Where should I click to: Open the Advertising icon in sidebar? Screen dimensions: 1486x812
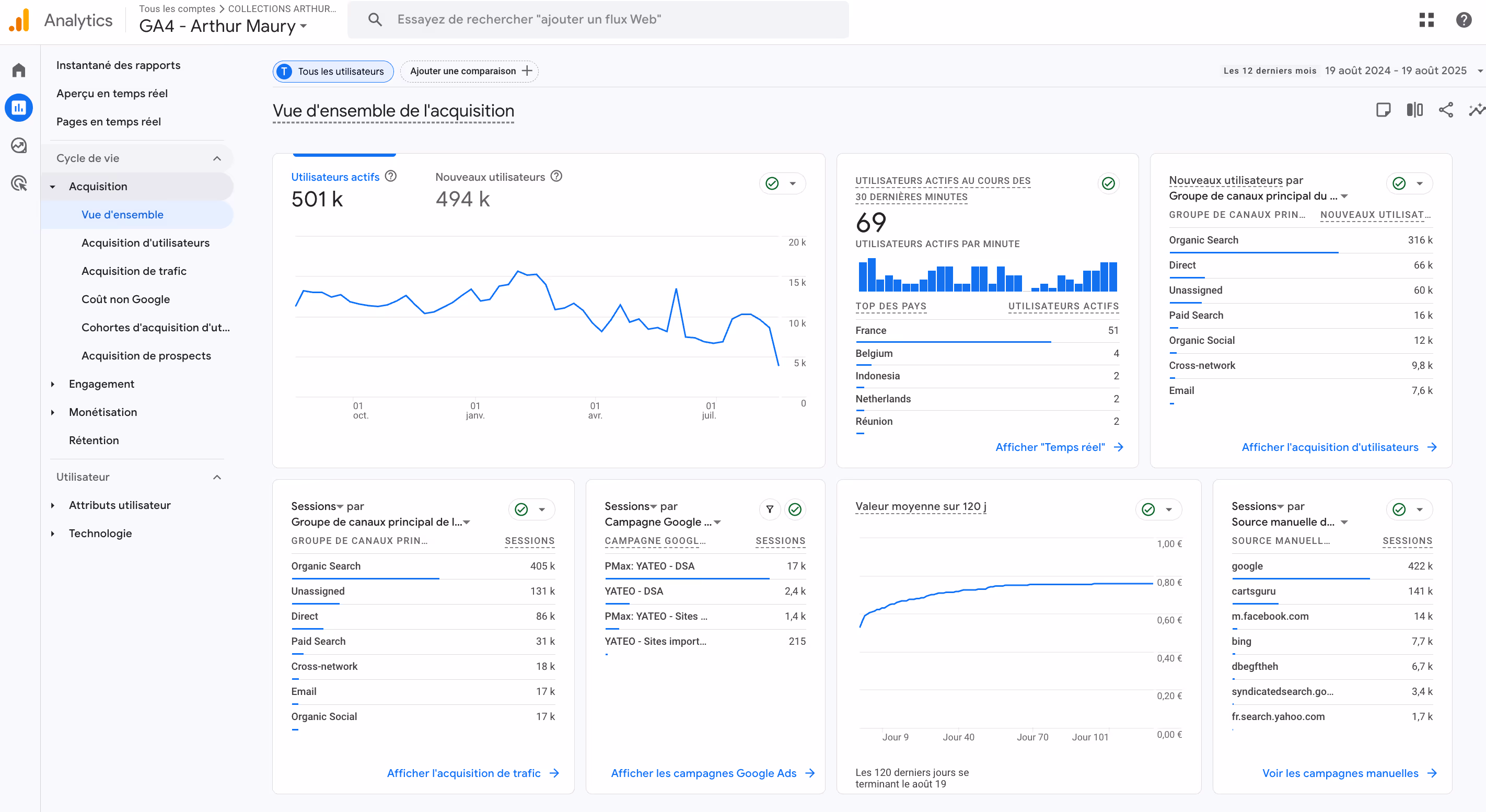tap(19, 183)
